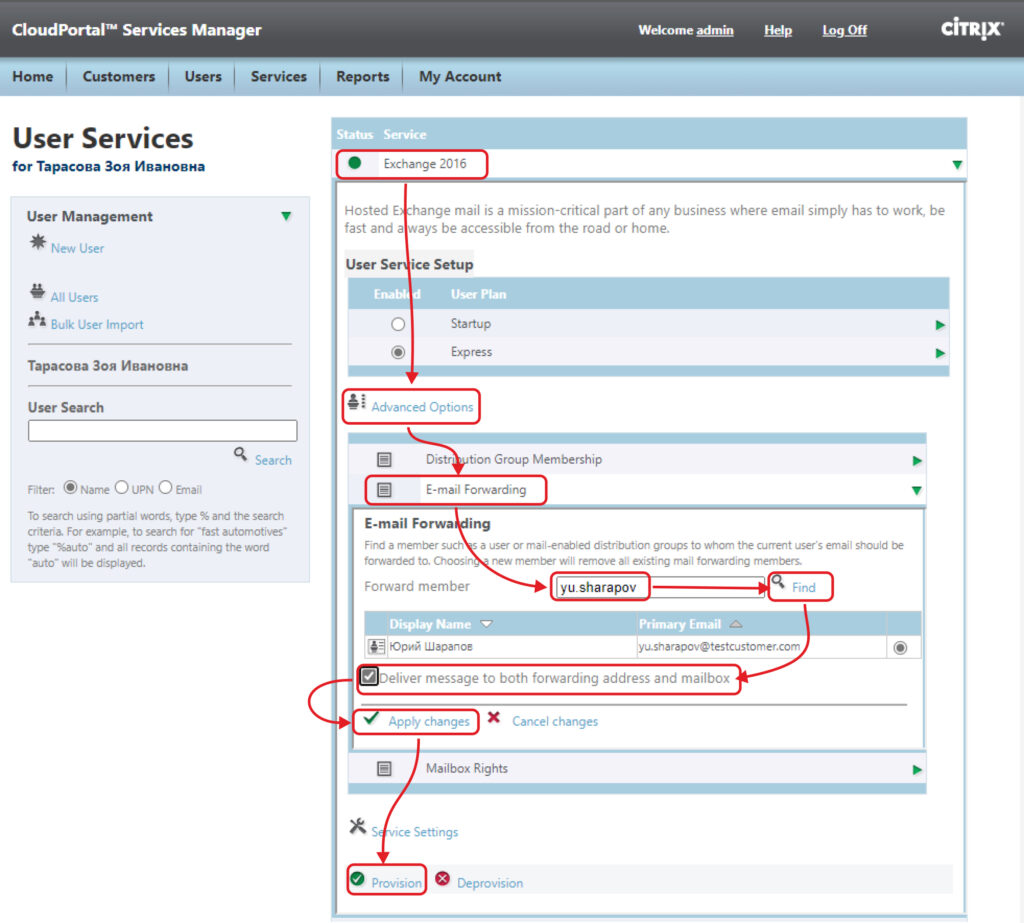1024x923 pixels.
Task: Click the Deprovision link
Action: click(490, 883)
